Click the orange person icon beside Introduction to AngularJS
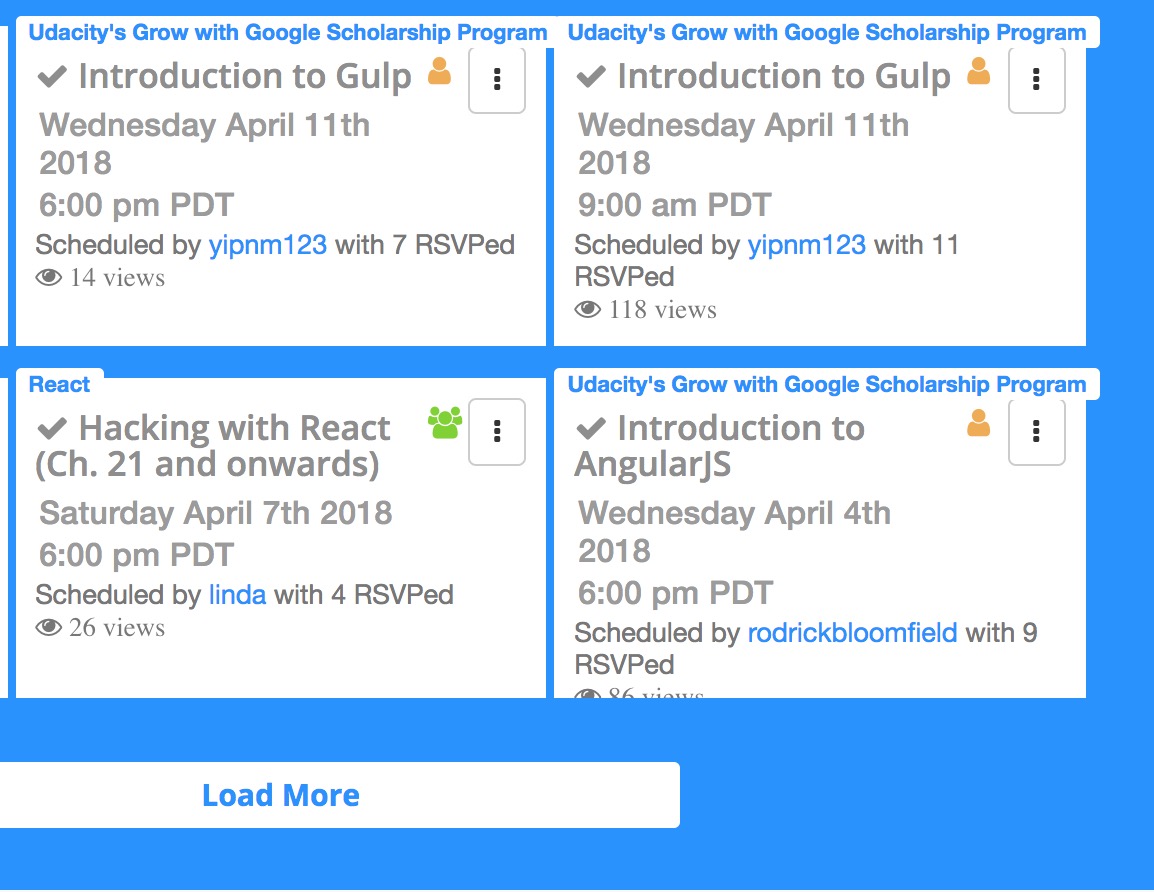 coord(978,423)
